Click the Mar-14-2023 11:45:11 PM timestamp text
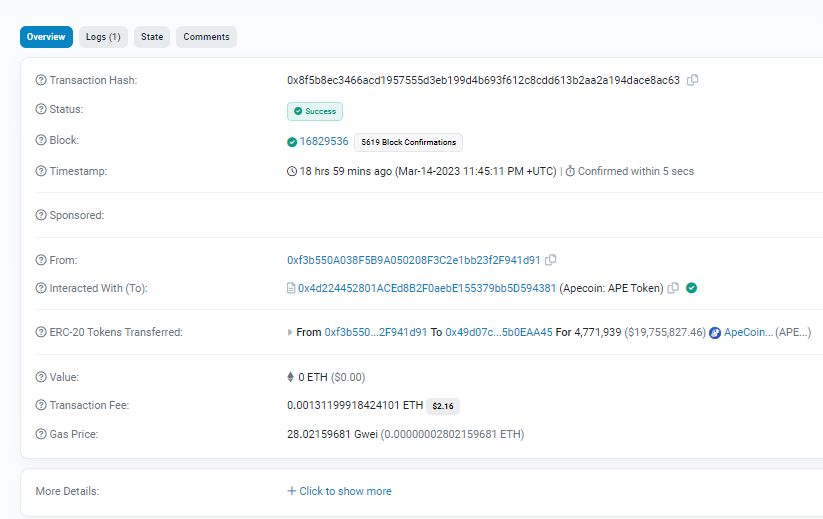Screen dimensions: 823x519 point(476,171)
